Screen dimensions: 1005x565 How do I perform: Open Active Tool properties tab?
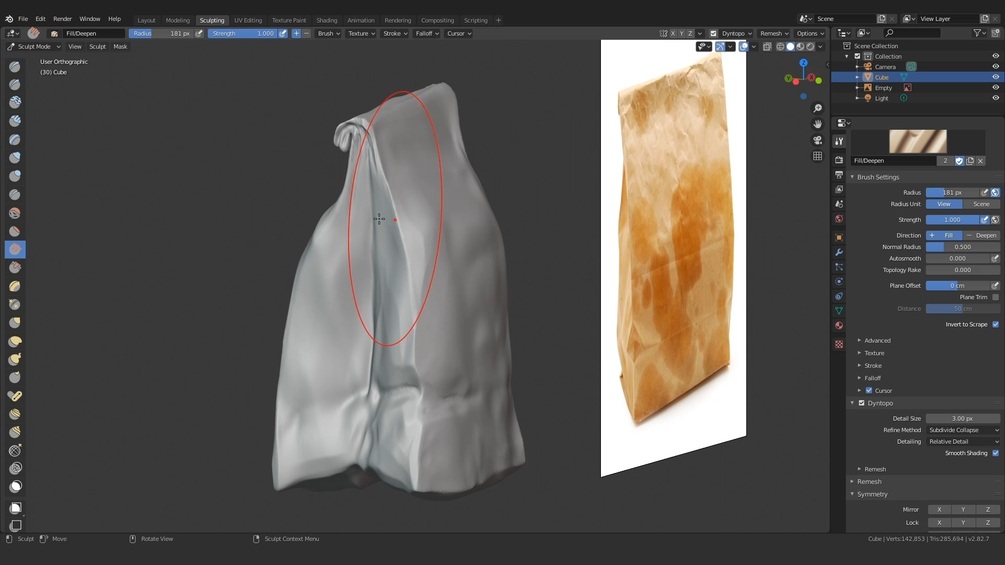839,141
